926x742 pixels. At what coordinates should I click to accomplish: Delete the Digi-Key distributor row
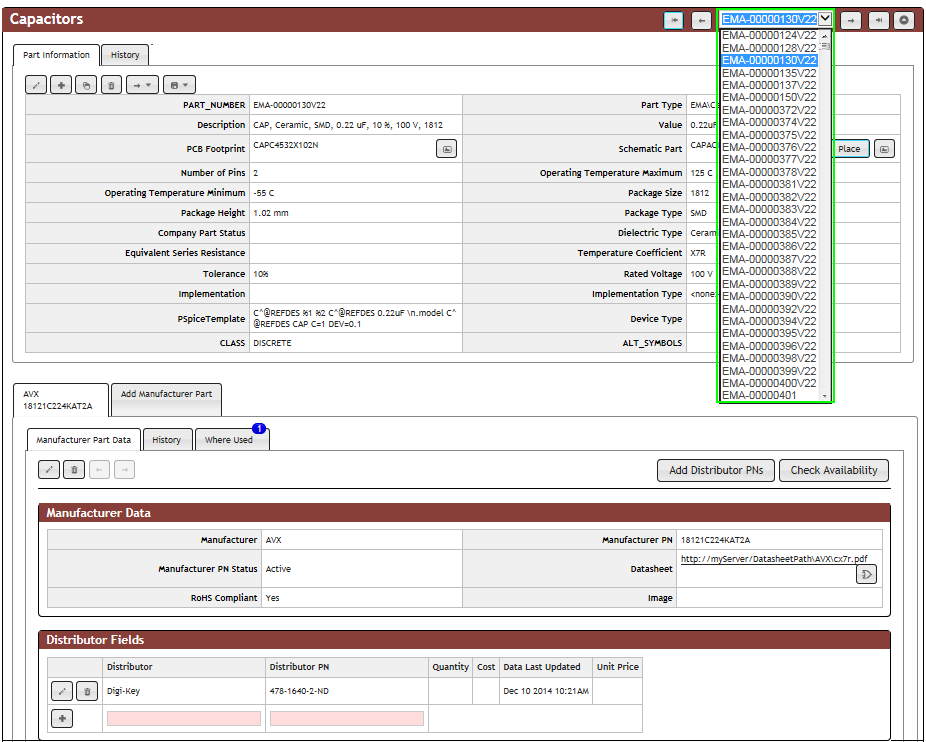pyautogui.click(x=87, y=690)
